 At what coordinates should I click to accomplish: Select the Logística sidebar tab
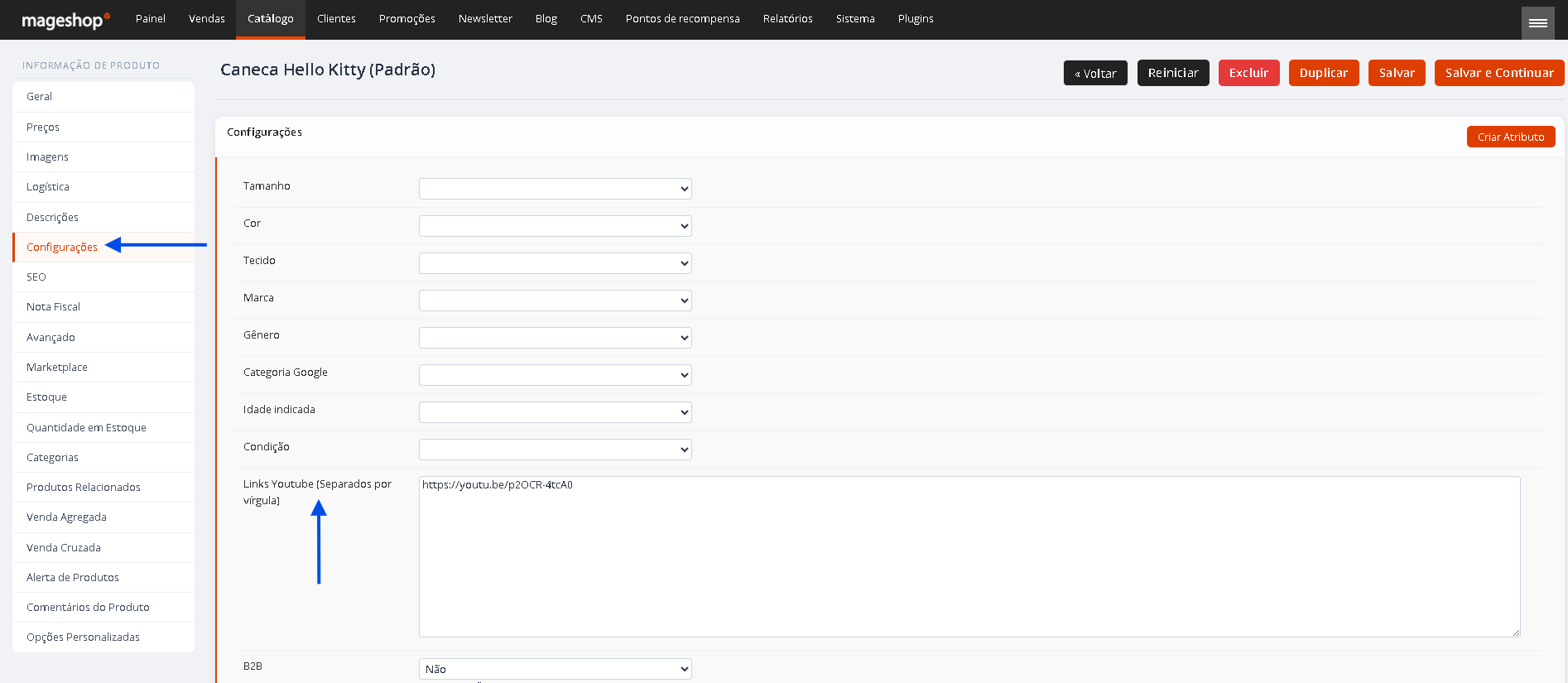(x=103, y=187)
